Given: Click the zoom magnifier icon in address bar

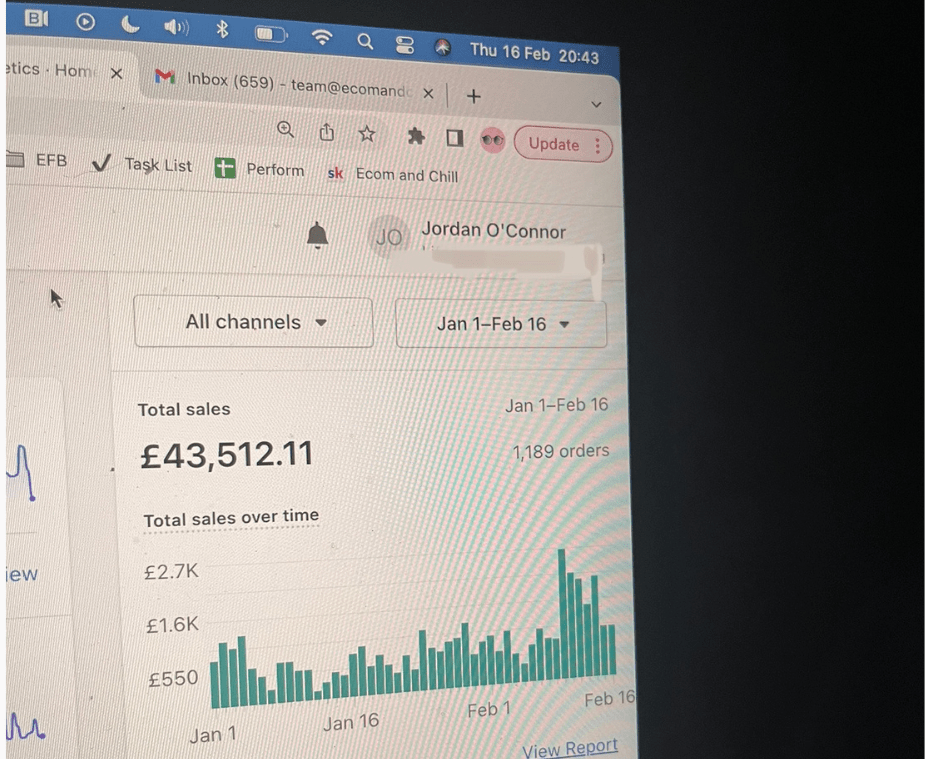Looking at the screenshot, I should (286, 129).
